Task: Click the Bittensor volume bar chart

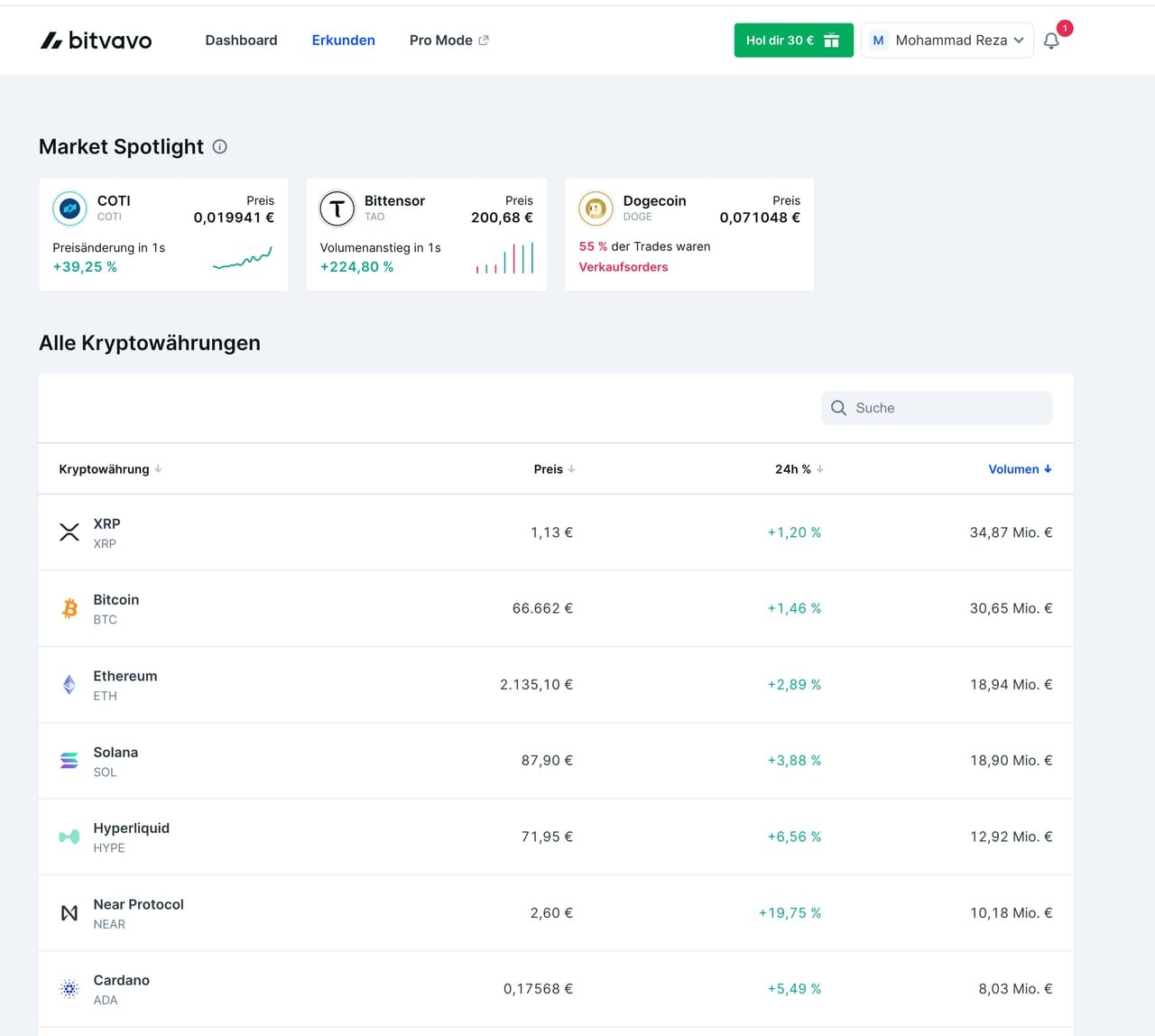Action: (x=504, y=258)
